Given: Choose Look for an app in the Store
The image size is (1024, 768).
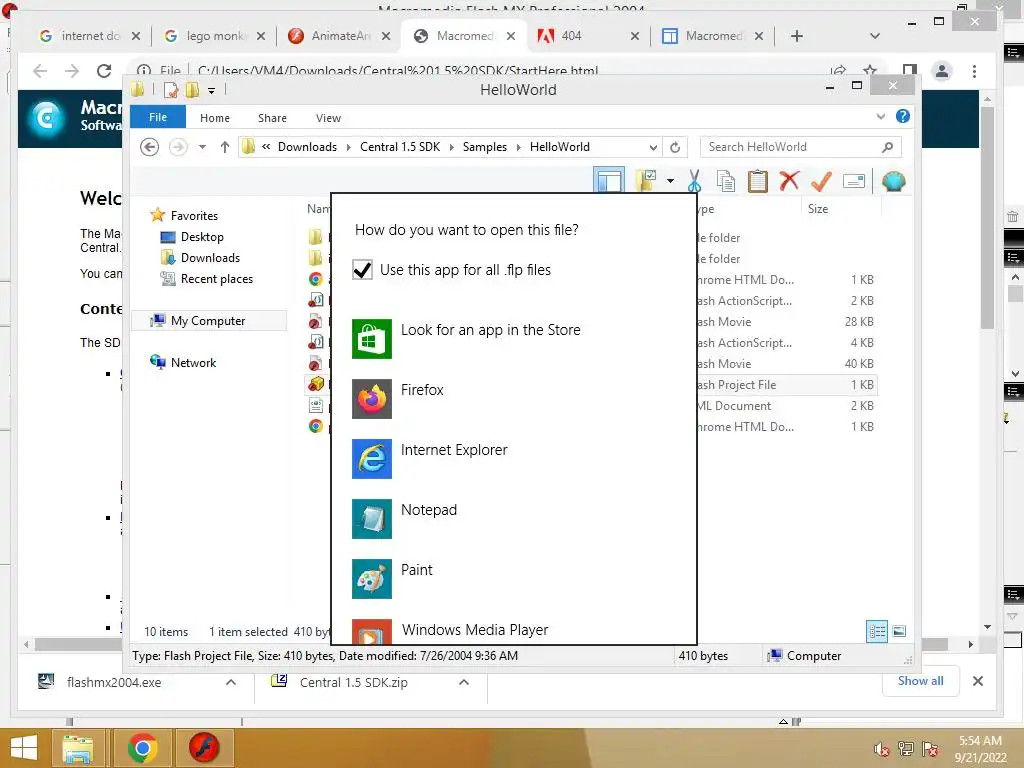Looking at the screenshot, I should [x=466, y=338].
